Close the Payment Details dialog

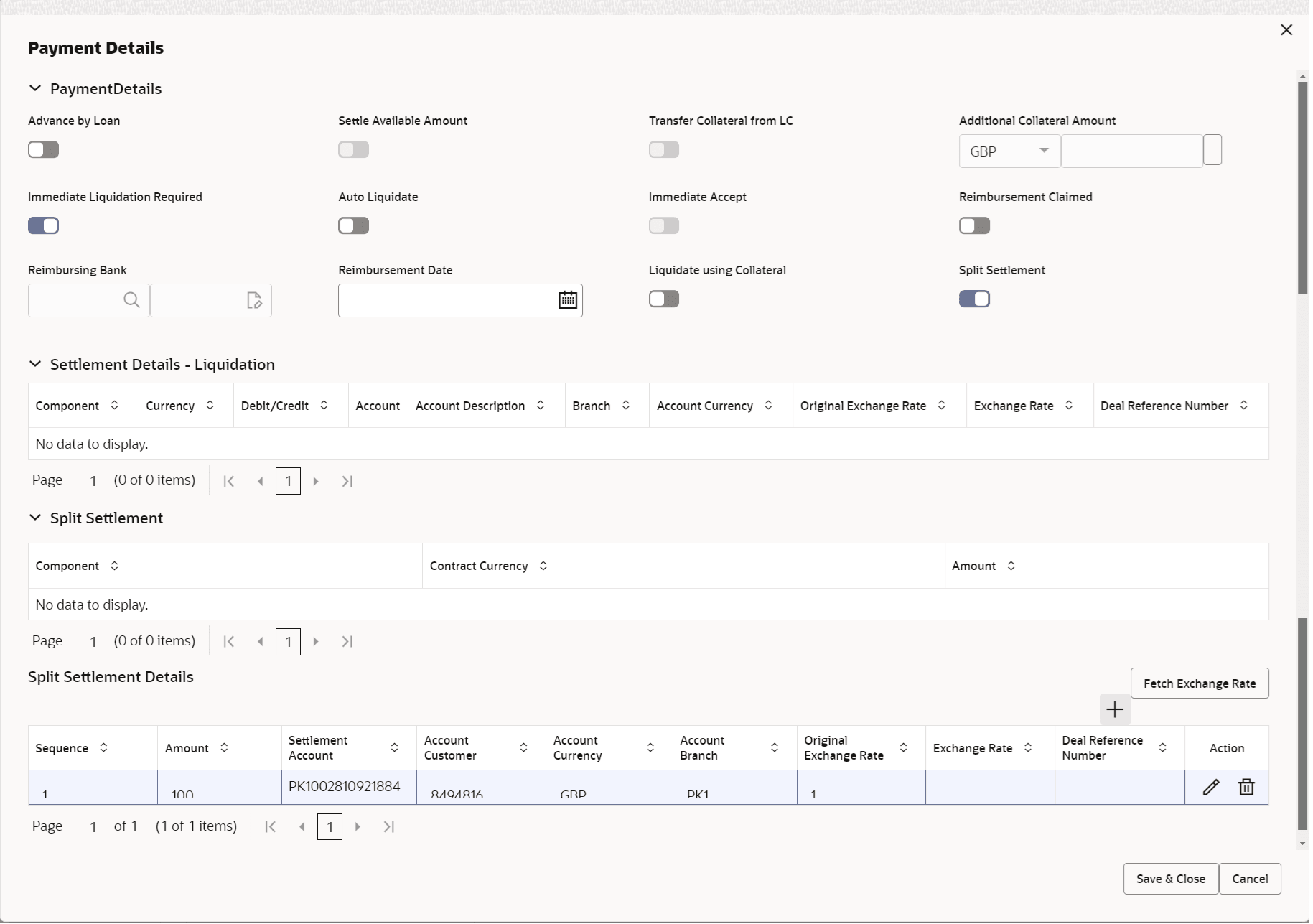pyautogui.click(x=1286, y=29)
